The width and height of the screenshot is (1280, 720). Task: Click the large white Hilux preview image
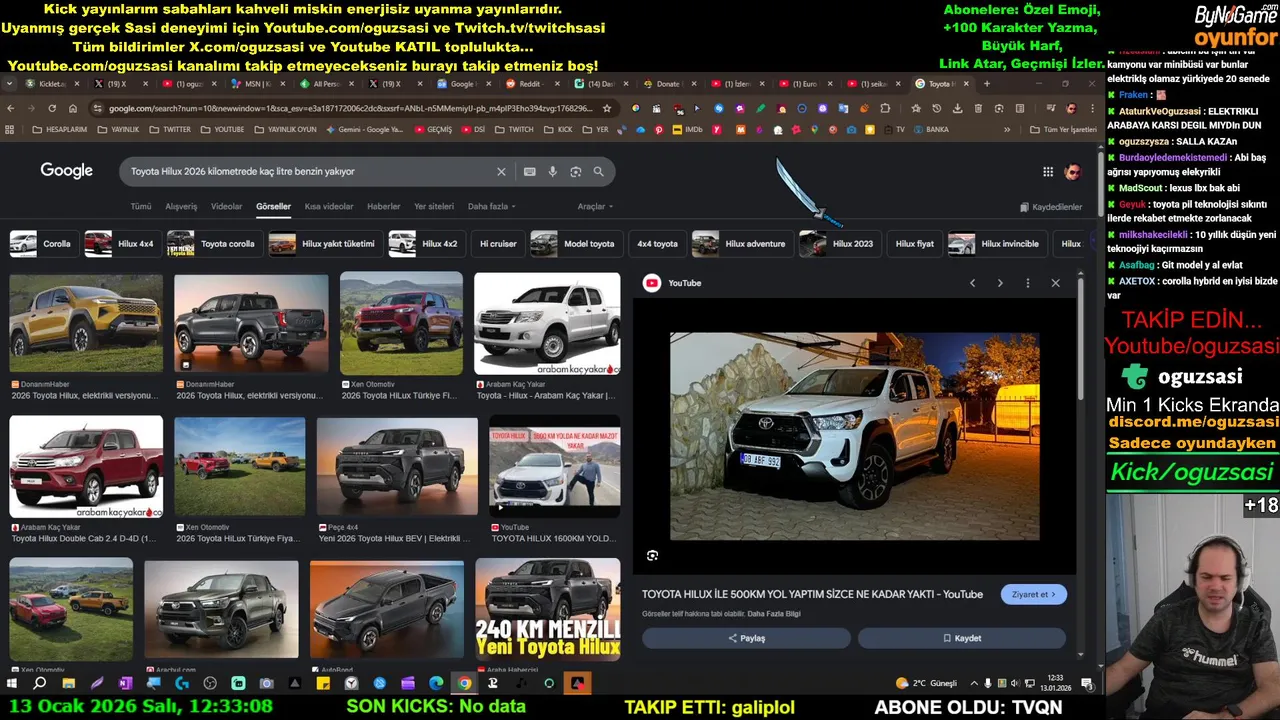[854, 436]
